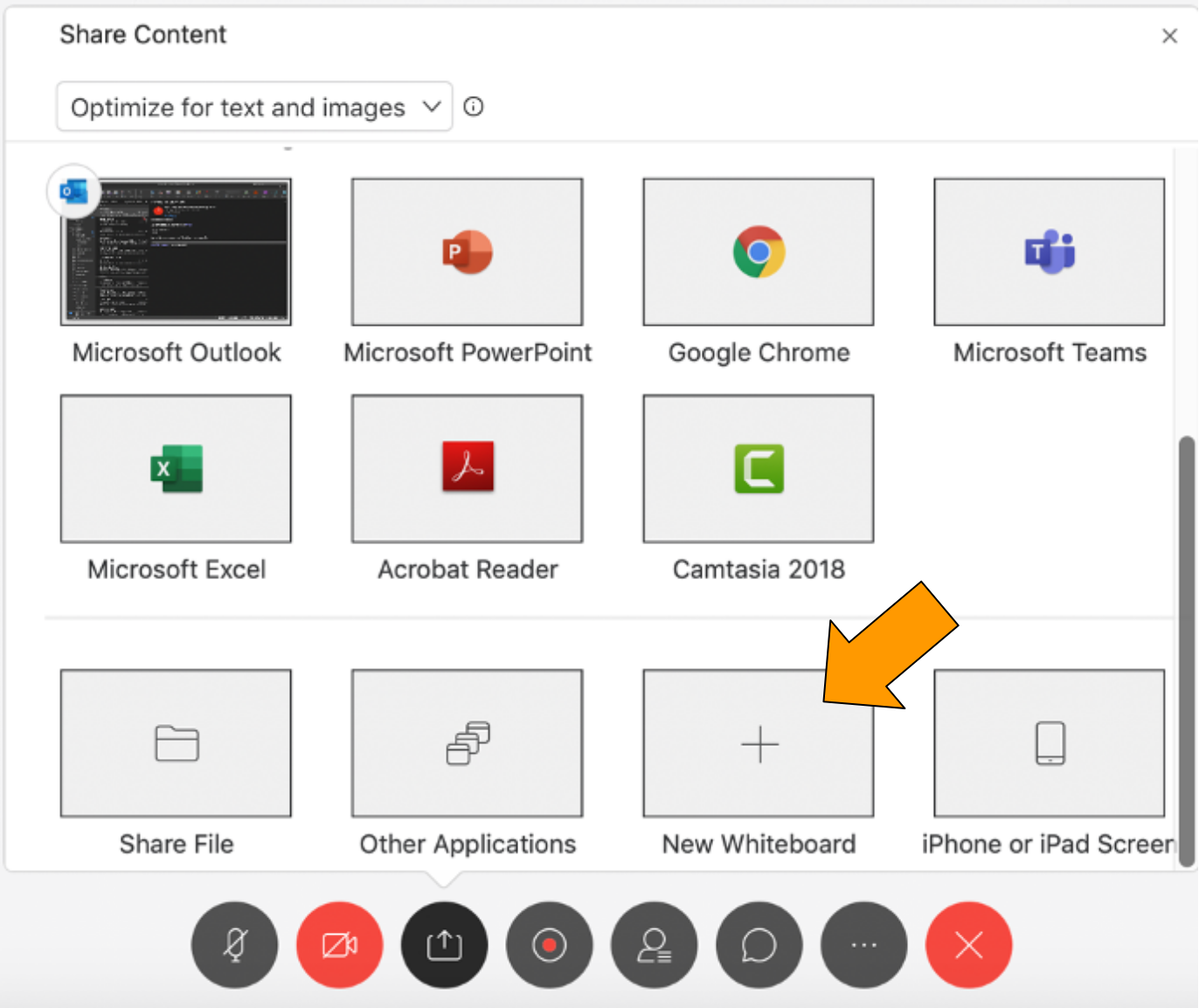Click the New Whiteboard label

point(759,844)
